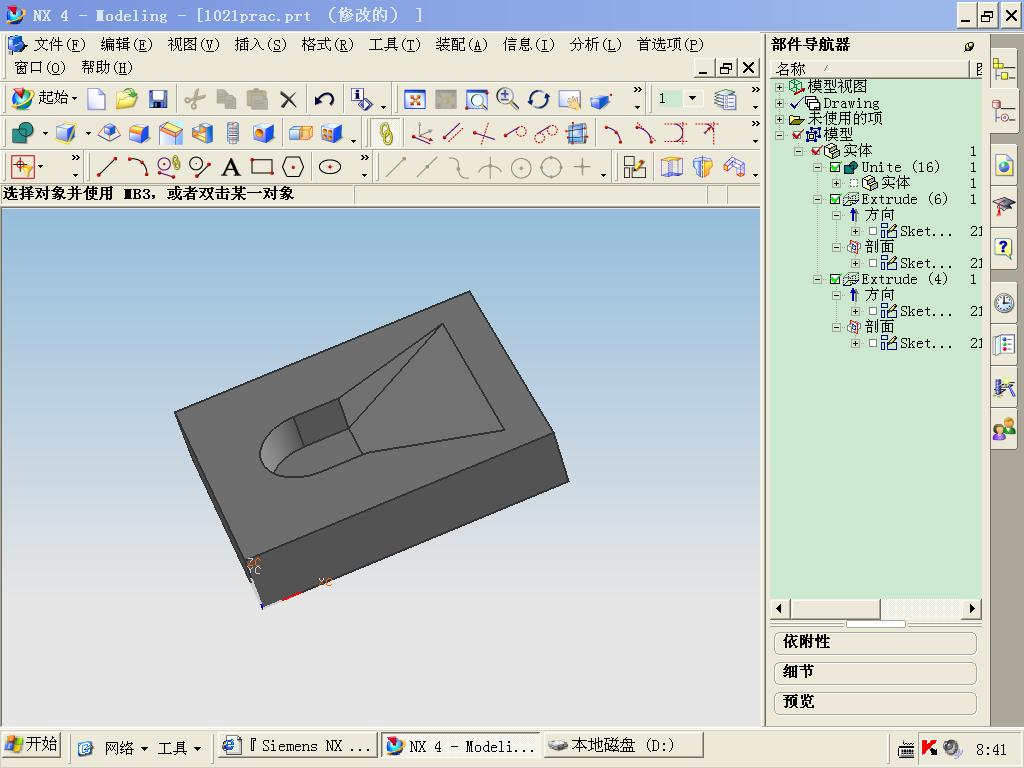Save the part with floppy disk icon
Image resolution: width=1024 pixels, height=768 pixels.
158,99
